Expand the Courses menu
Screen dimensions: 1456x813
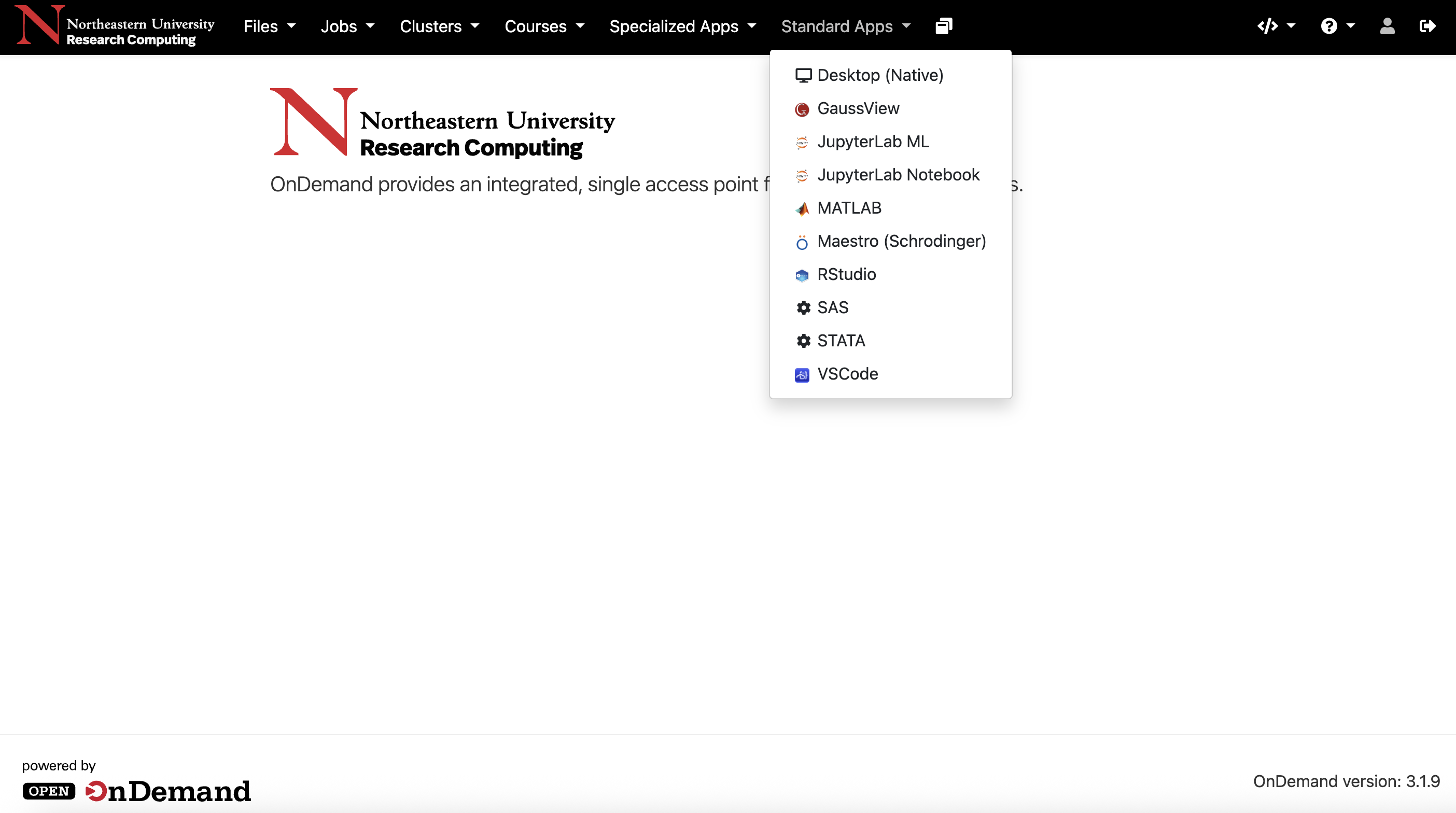click(544, 26)
